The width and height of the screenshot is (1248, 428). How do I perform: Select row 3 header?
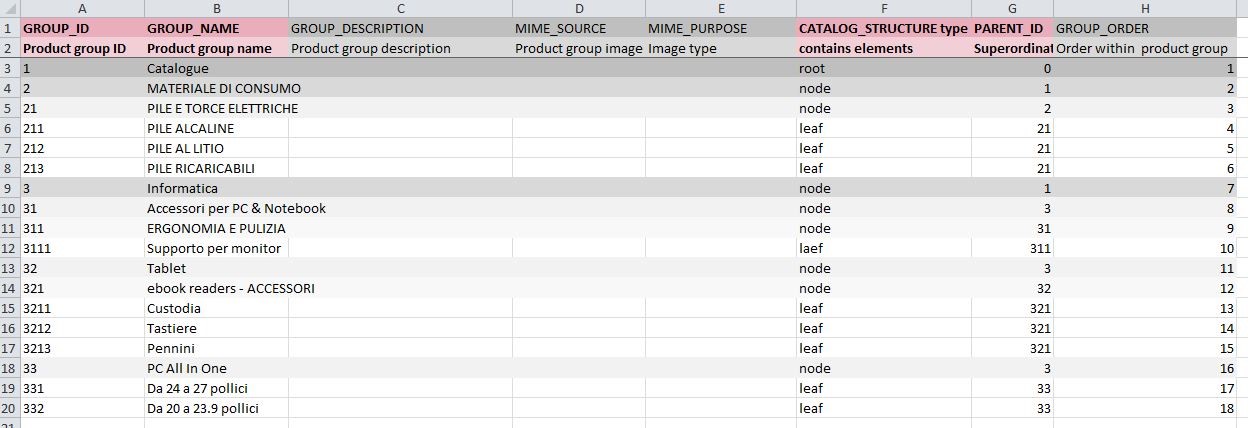tap(9, 68)
